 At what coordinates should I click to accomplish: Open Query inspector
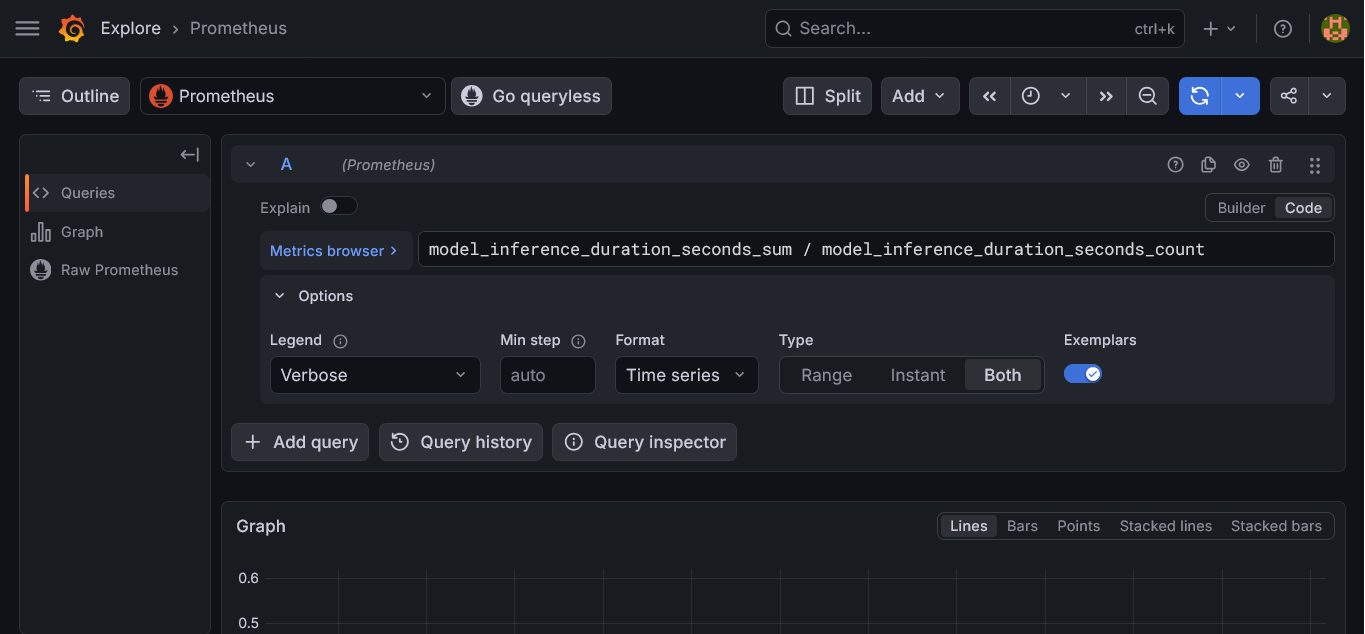(x=644, y=442)
